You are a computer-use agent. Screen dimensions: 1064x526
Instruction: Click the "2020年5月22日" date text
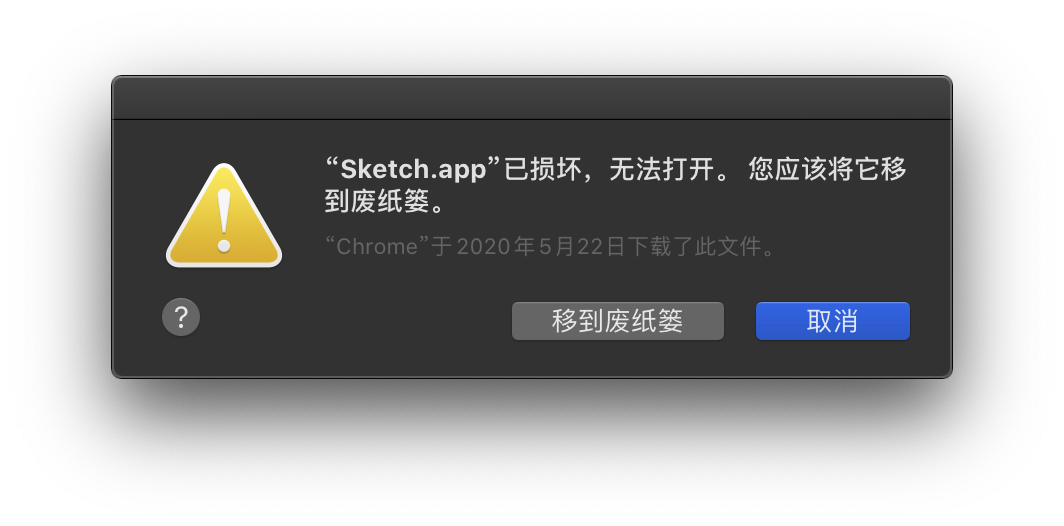(x=541, y=246)
